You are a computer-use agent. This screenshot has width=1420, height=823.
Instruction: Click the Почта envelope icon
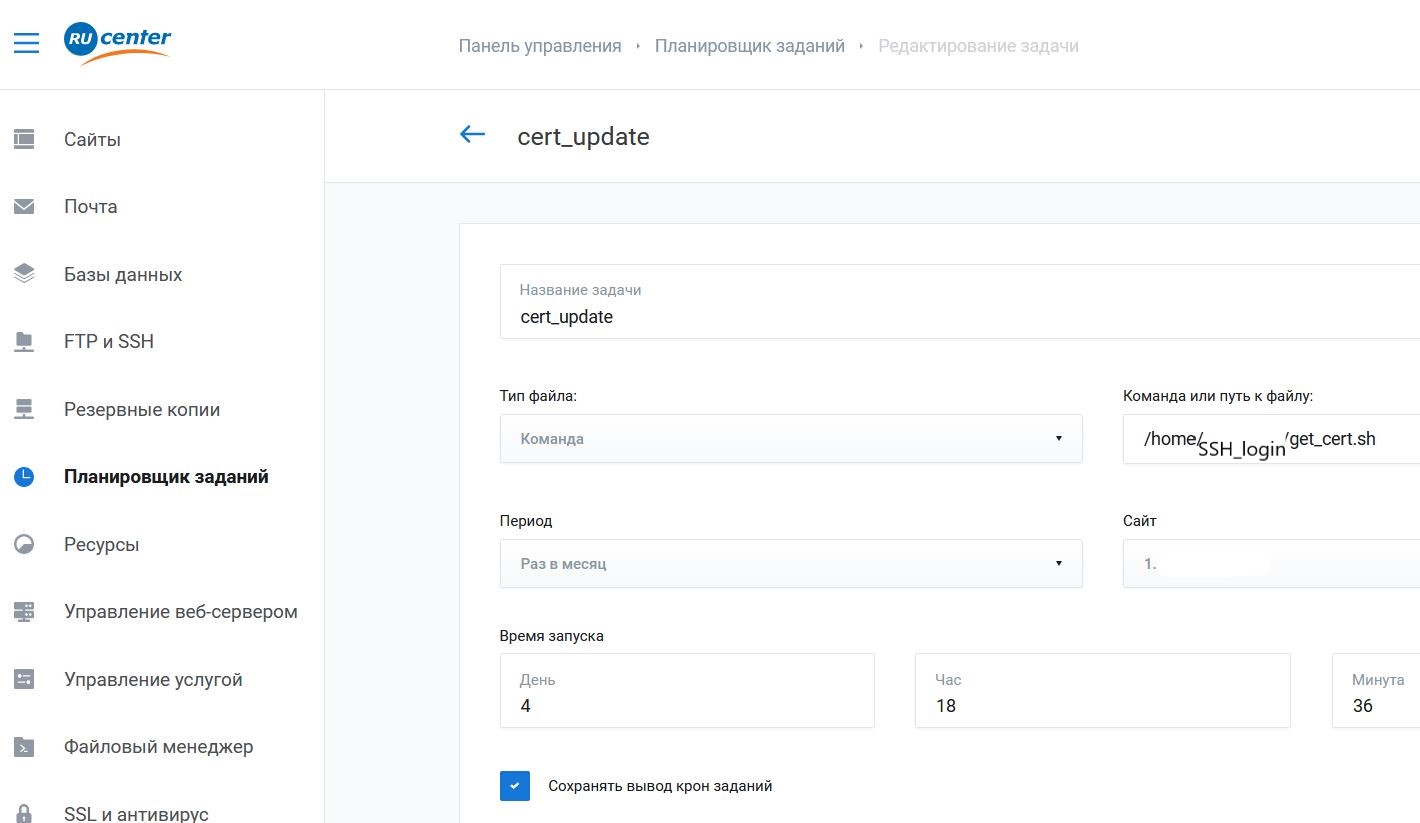24,207
